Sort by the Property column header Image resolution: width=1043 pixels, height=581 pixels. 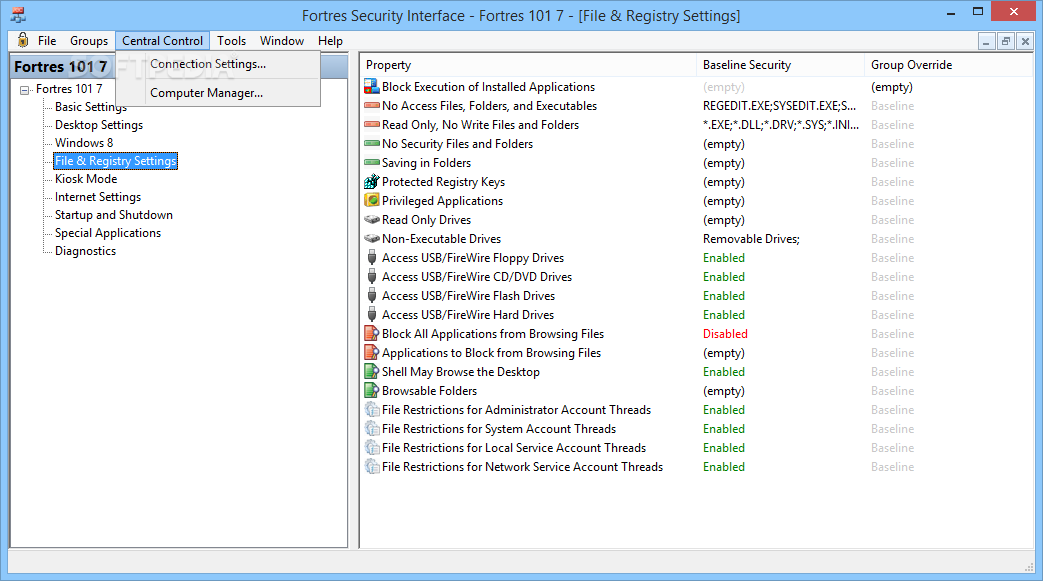click(x=528, y=65)
